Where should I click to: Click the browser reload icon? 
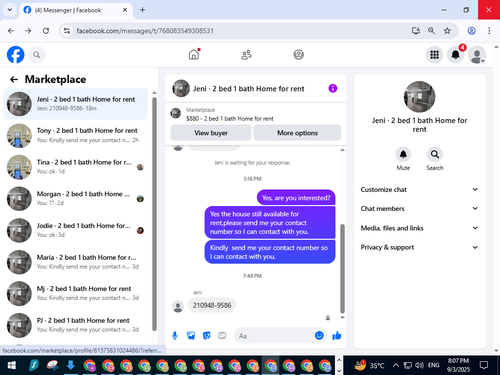click(46, 31)
